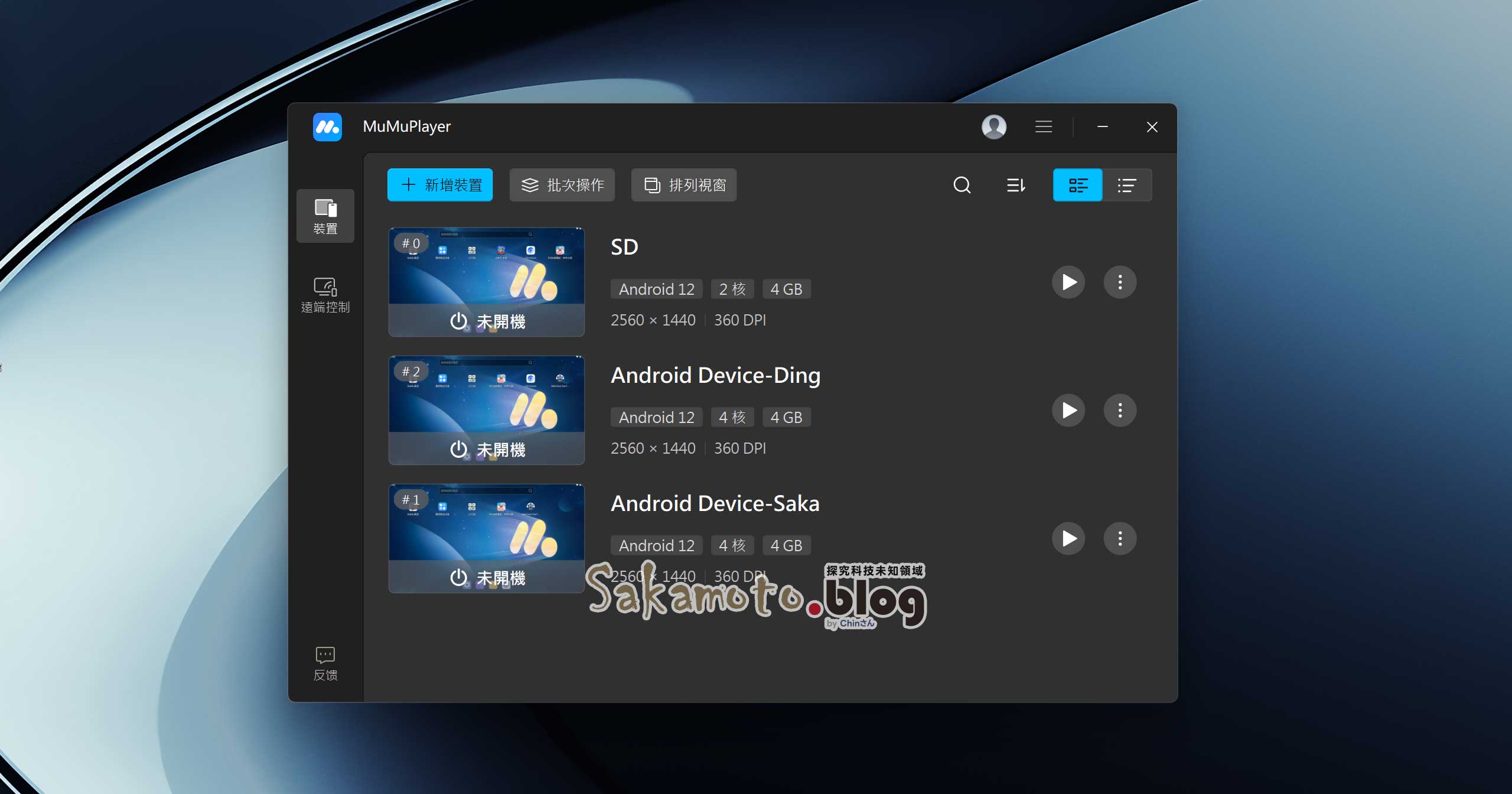The image size is (1512, 794).
Task: Click the 新增裝置 button
Action: [440, 185]
